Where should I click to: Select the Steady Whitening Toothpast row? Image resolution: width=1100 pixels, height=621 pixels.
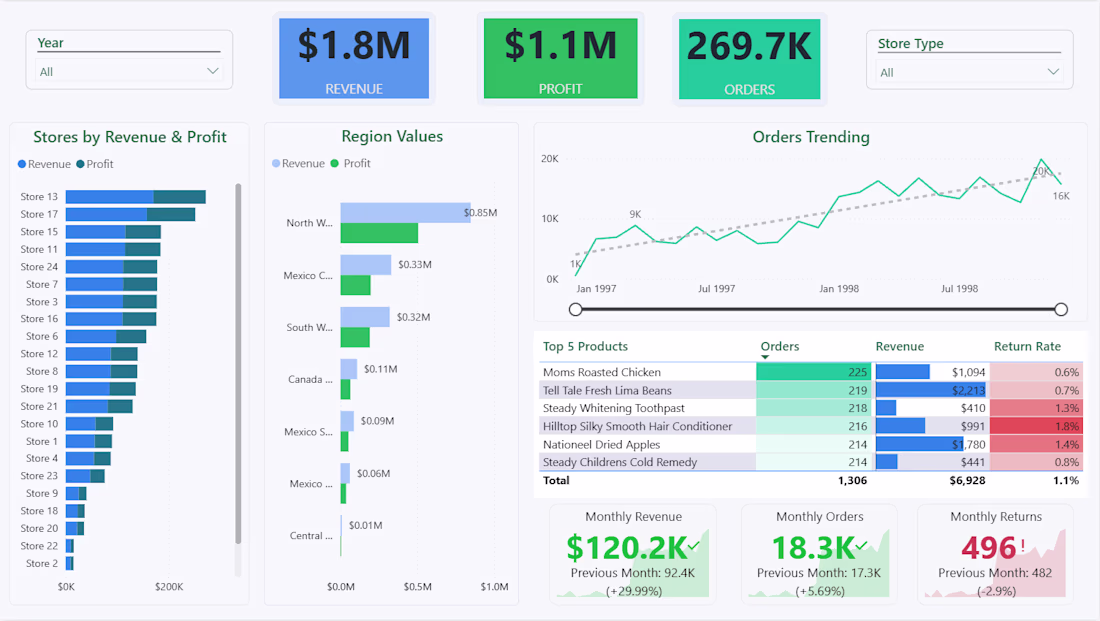pyautogui.click(x=810, y=408)
